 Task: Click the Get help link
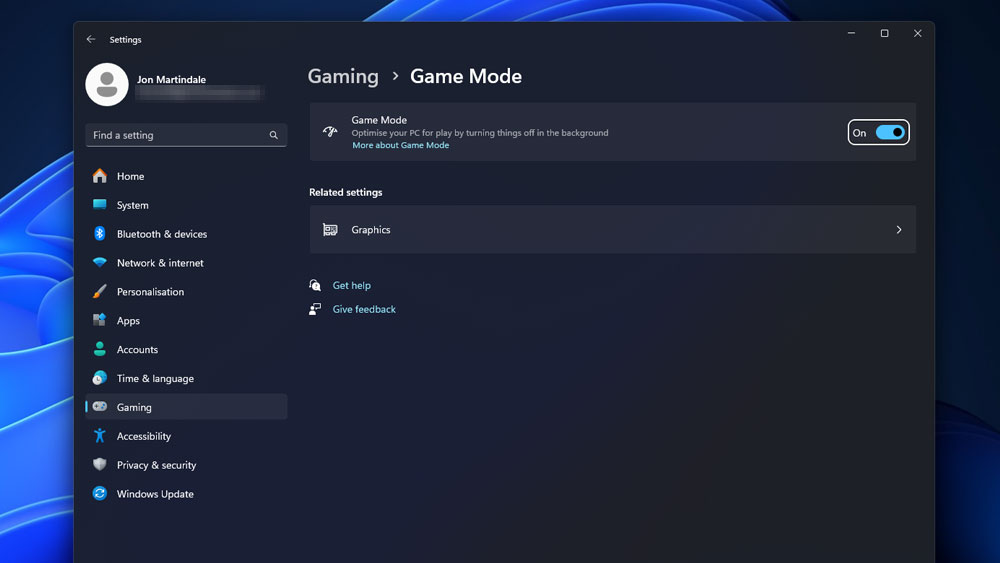(x=351, y=285)
